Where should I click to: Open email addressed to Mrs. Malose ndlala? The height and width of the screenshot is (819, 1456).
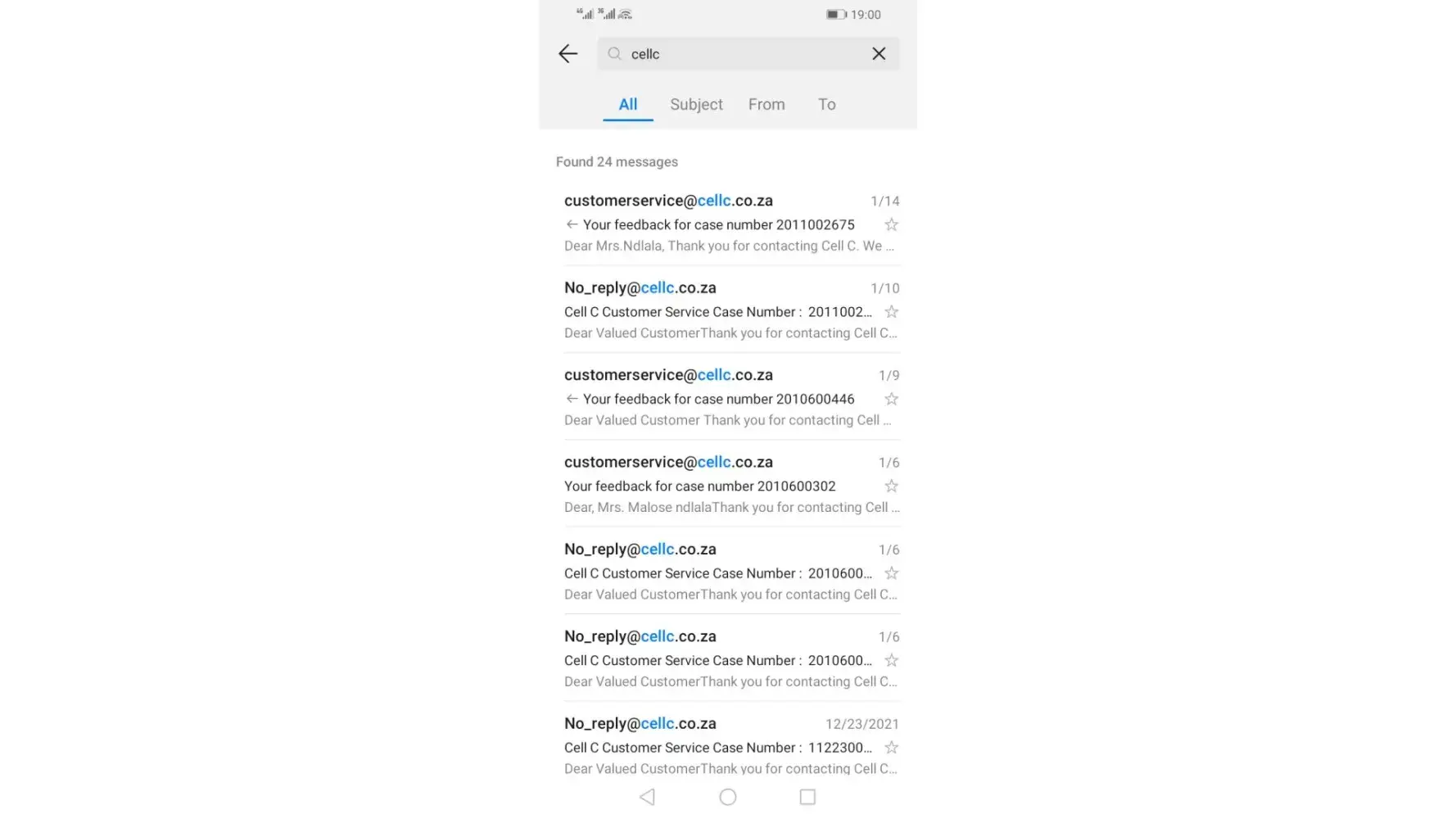point(731,484)
